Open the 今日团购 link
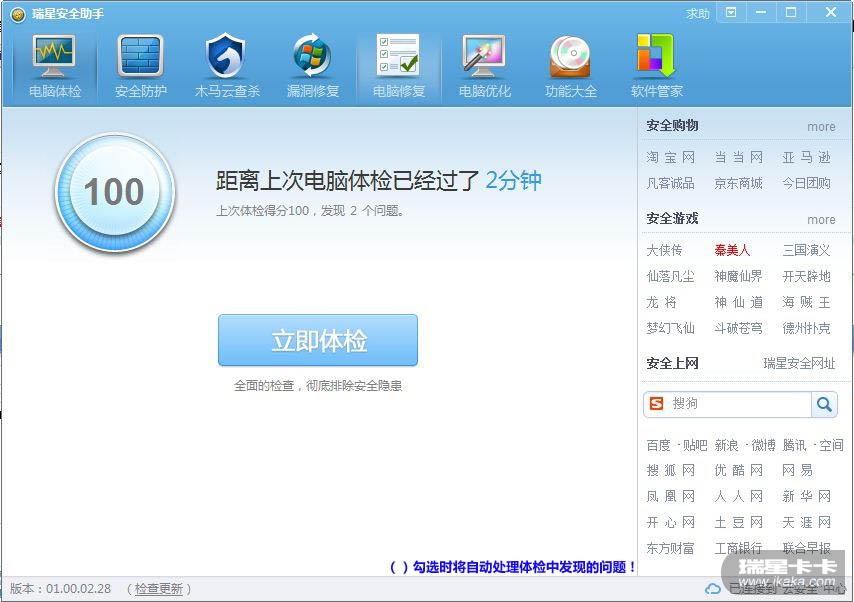This screenshot has height=602, width=854. [x=807, y=184]
